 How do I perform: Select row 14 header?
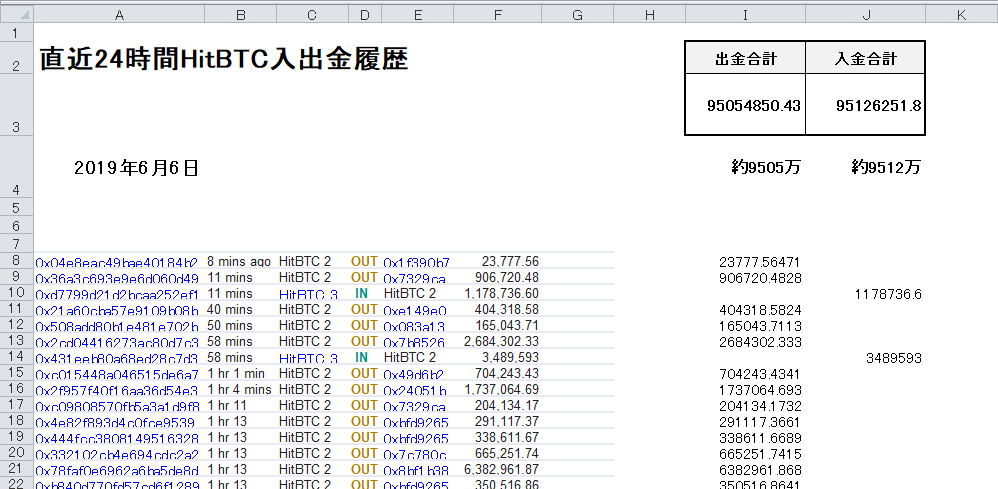tap(17, 357)
